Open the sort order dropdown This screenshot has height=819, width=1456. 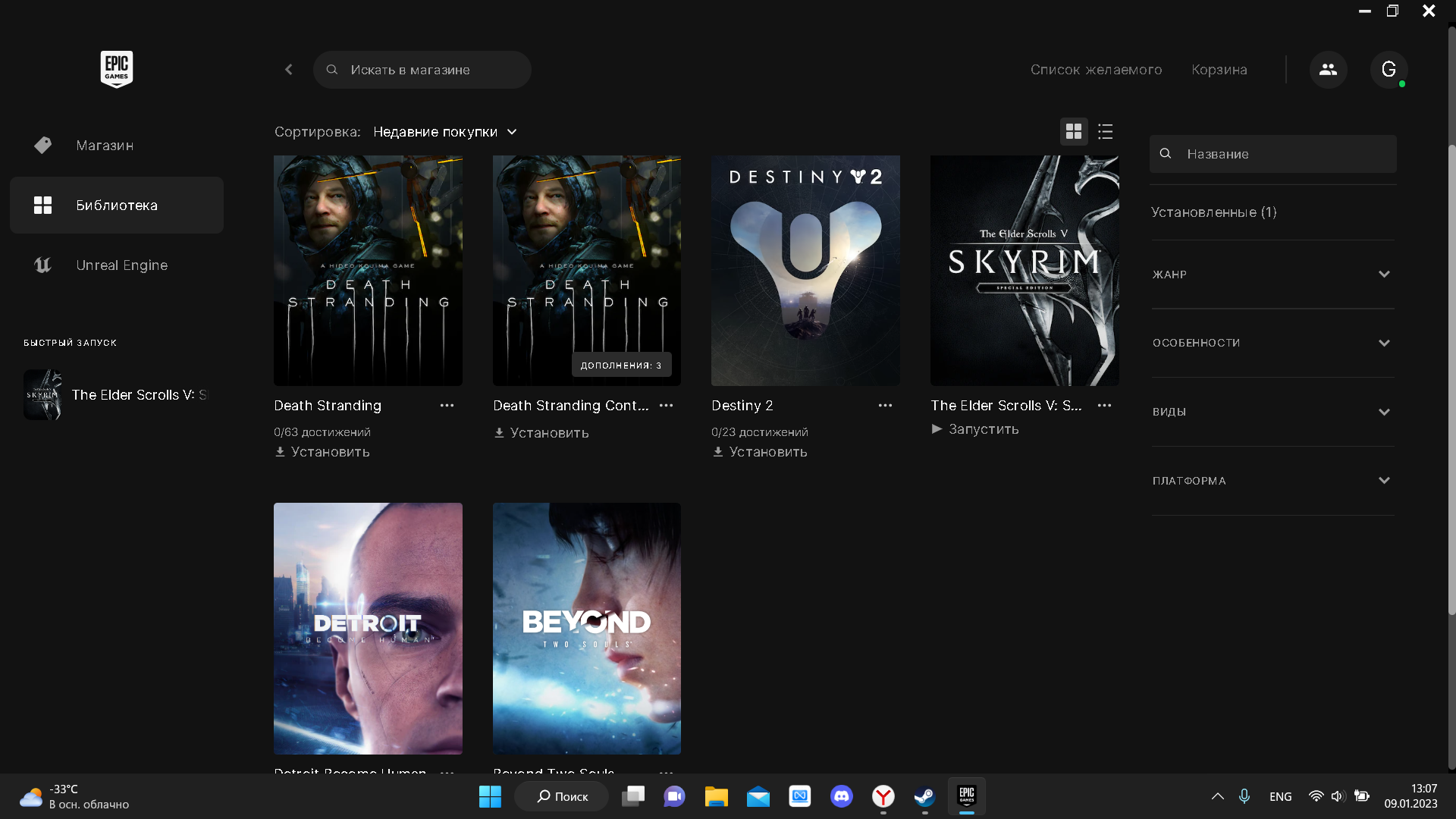tap(445, 132)
